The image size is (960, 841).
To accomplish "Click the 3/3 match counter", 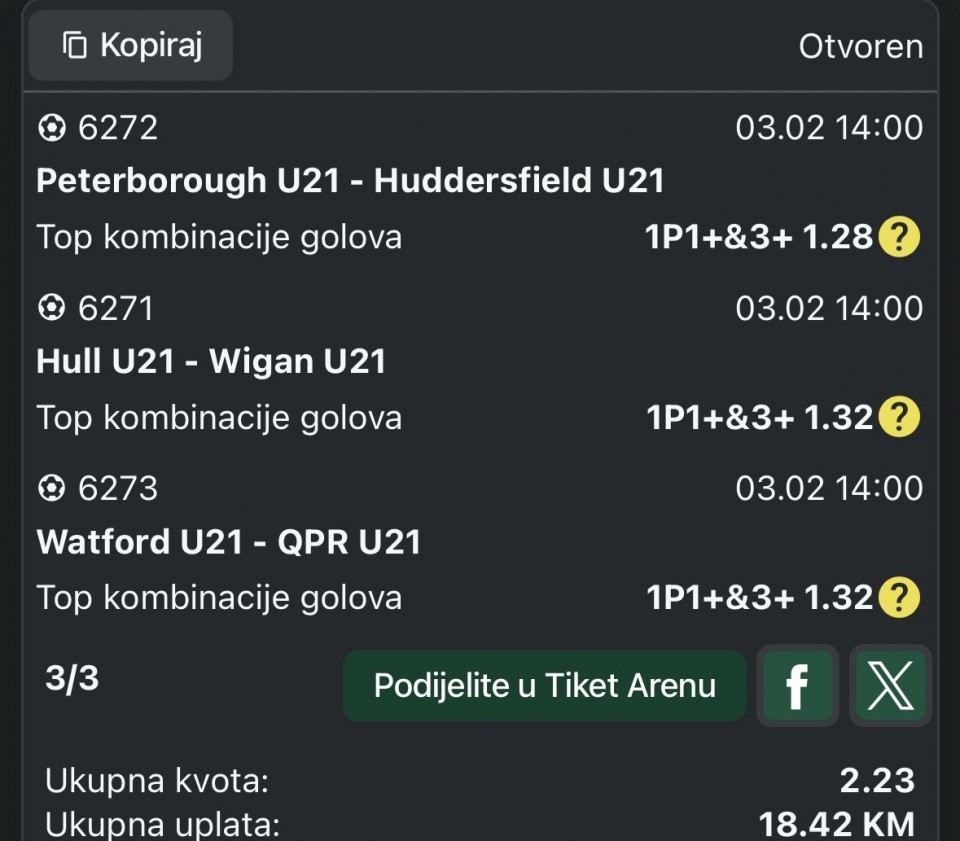I will (72, 679).
